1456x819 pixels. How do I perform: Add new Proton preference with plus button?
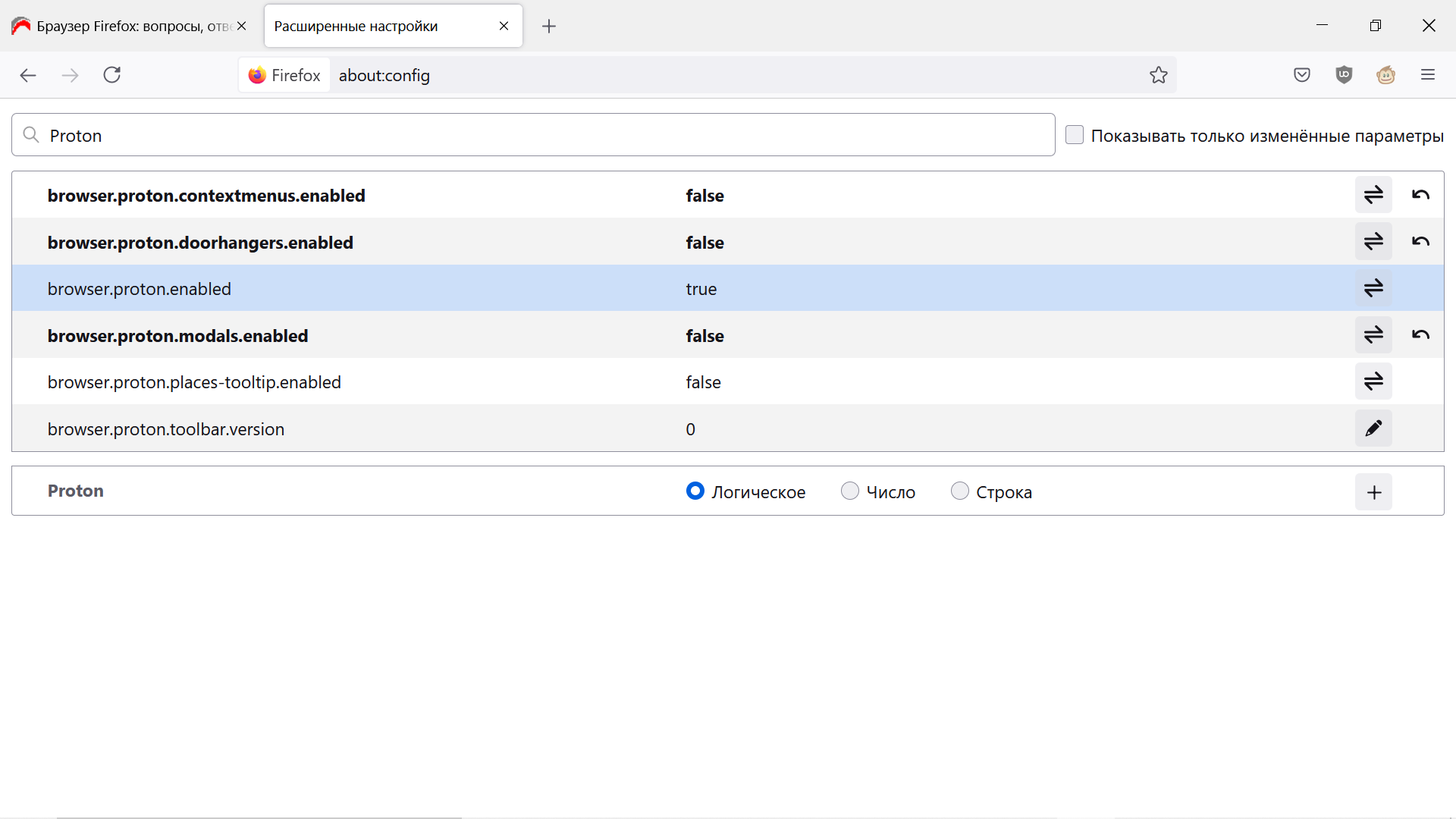click(1373, 492)
